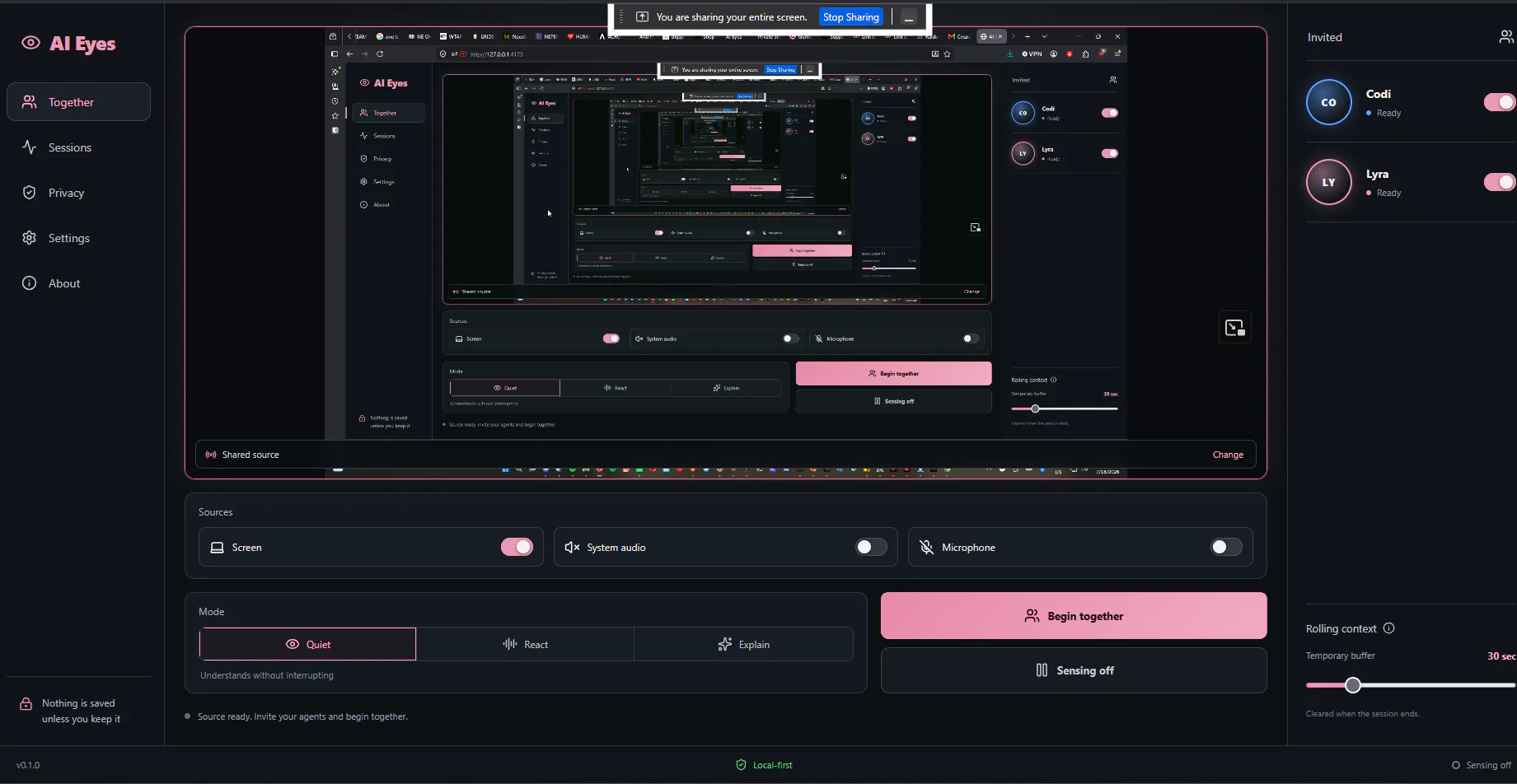Disable the Lyra agent toggle
1517x784 pixels.
pos(1500,182)
